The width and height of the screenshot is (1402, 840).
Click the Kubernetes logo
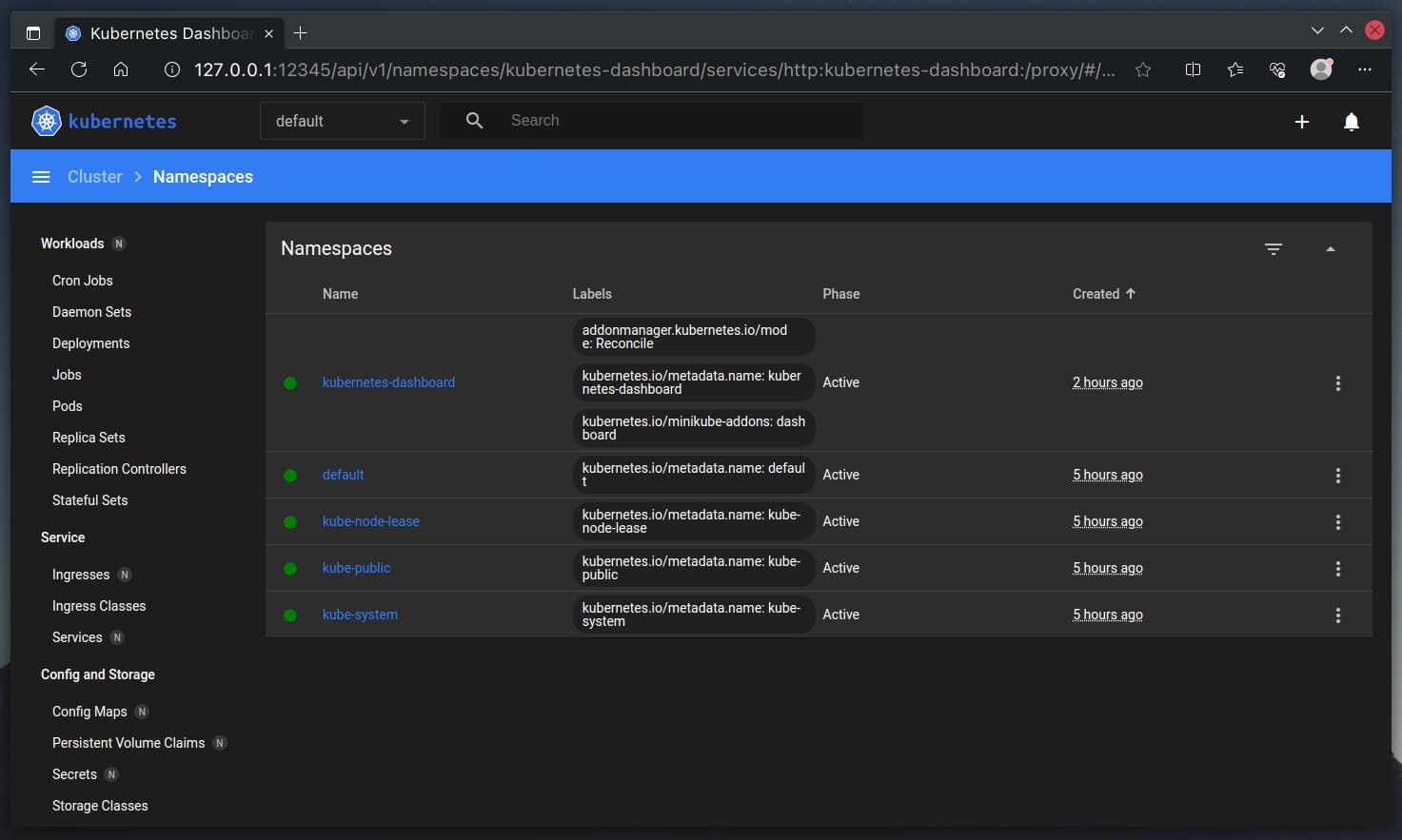pyautogui.click(x=47, y=122)
